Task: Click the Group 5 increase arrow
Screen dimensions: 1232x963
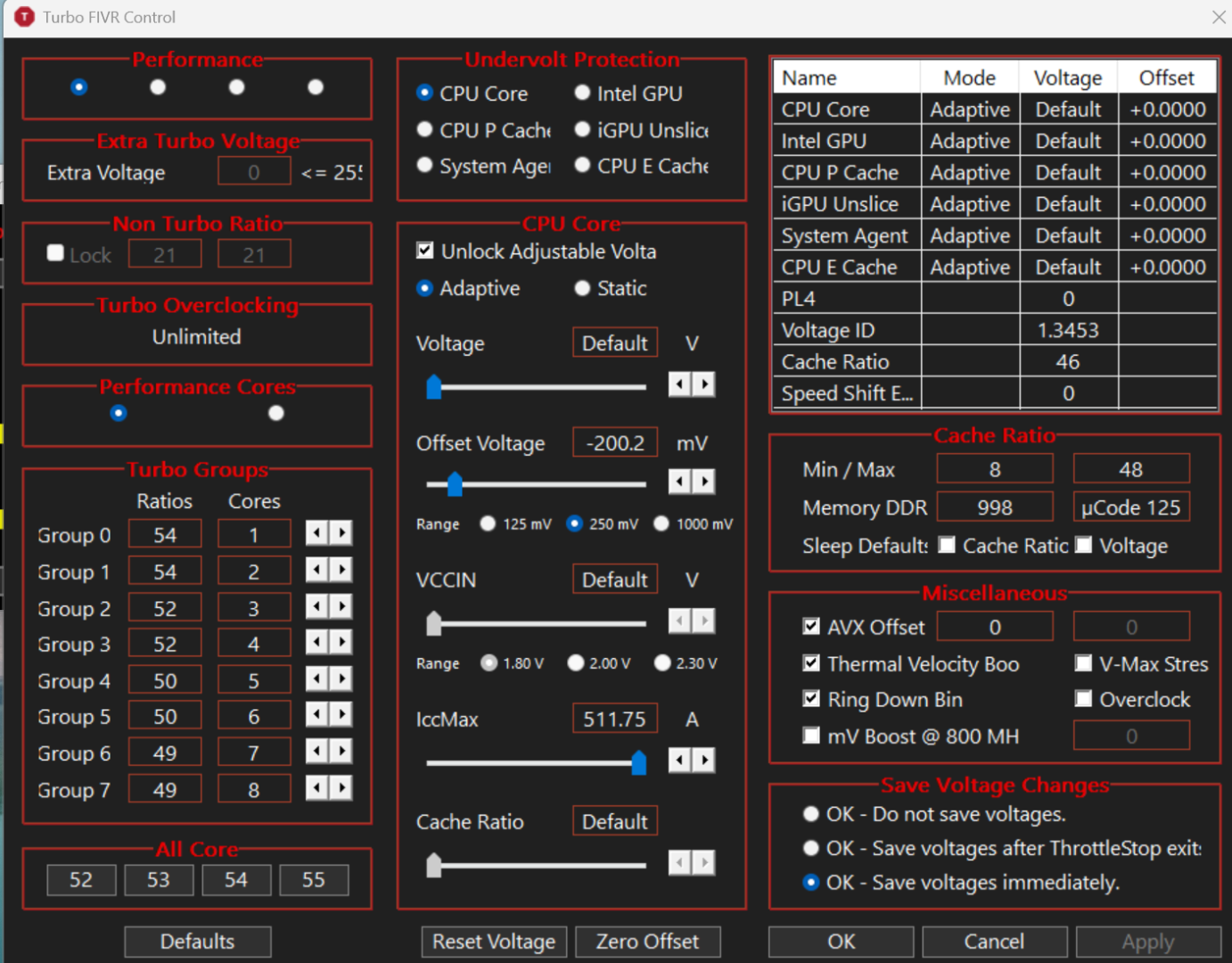Action: pyautogui.click(x=341, y=715)
